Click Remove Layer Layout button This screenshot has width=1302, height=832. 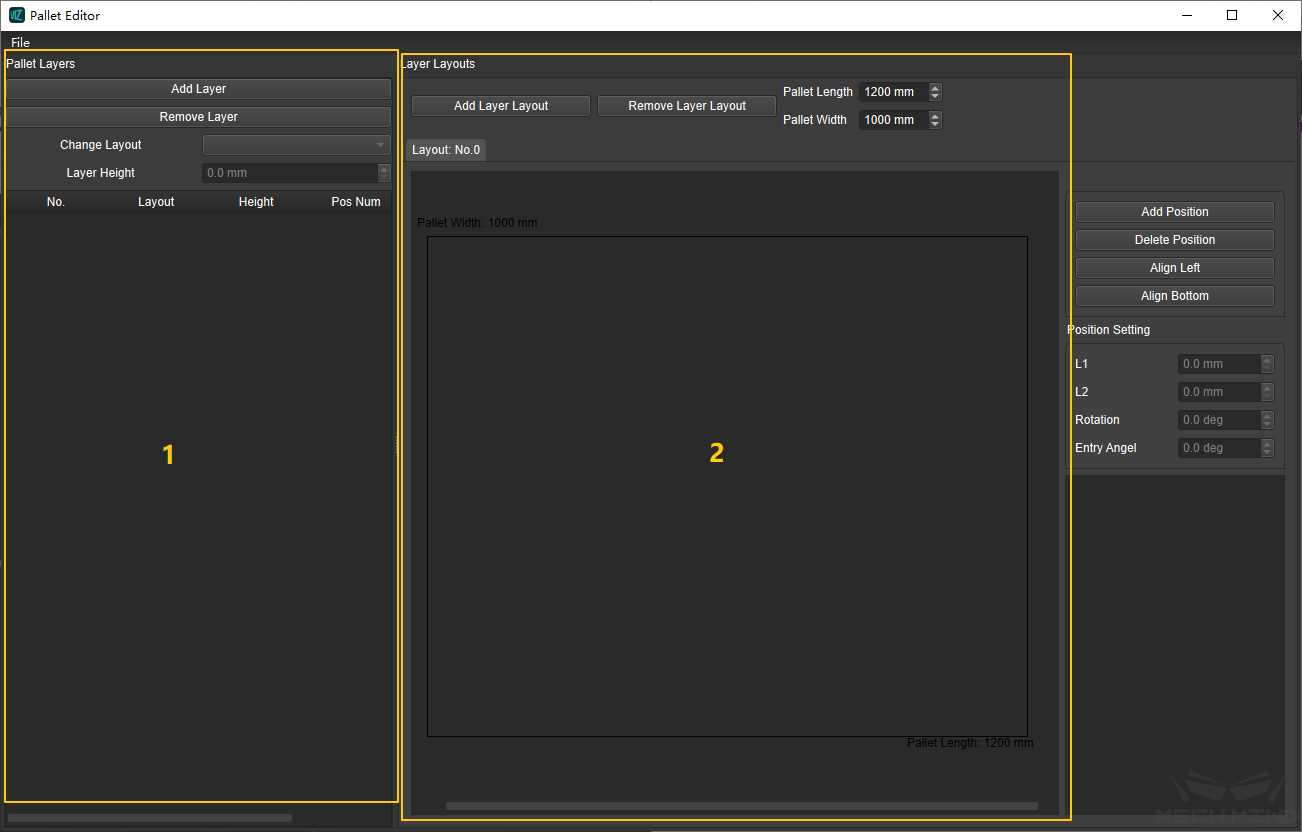(x=687, y=106)
